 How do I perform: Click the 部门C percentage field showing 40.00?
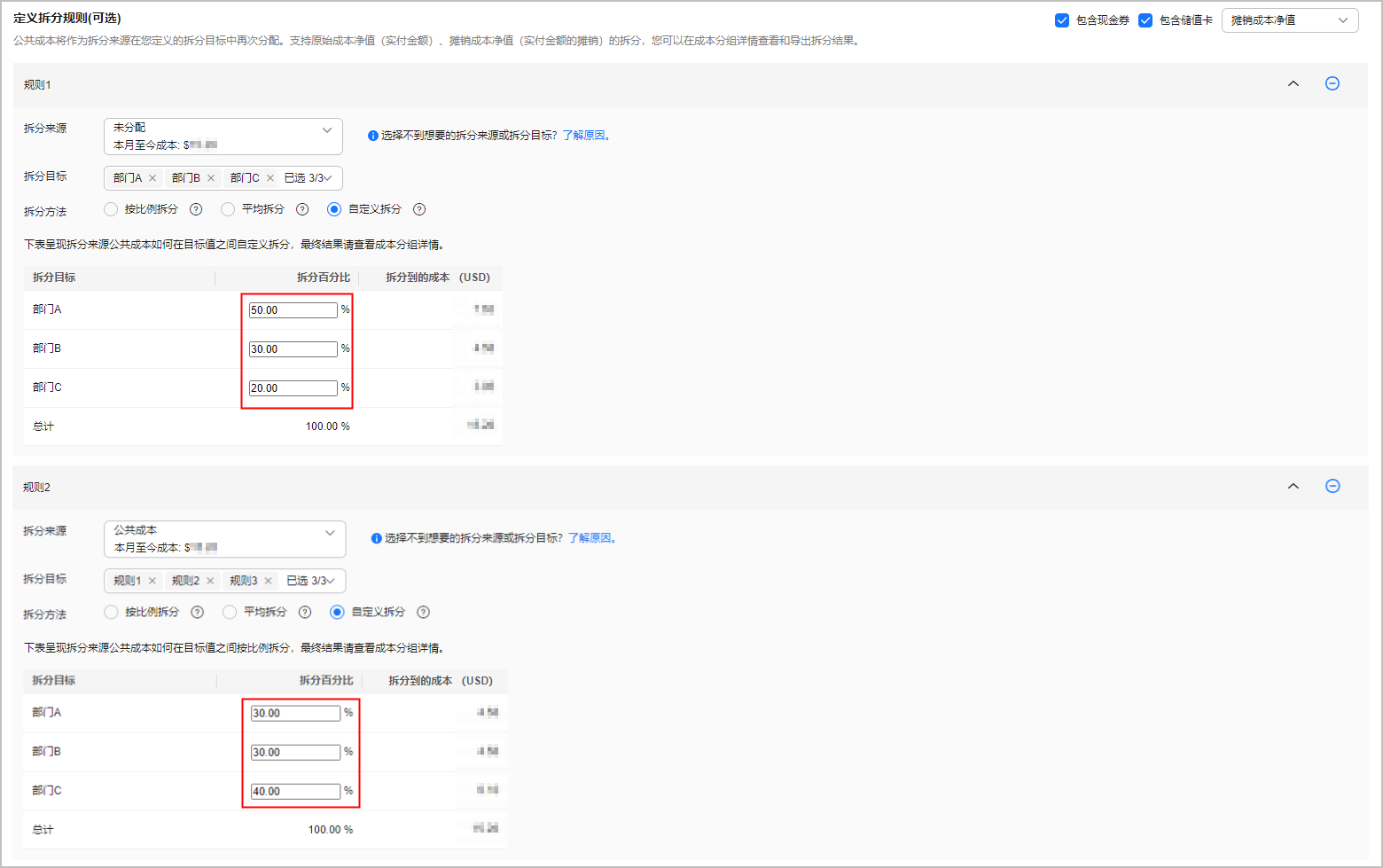pos(296,791)
